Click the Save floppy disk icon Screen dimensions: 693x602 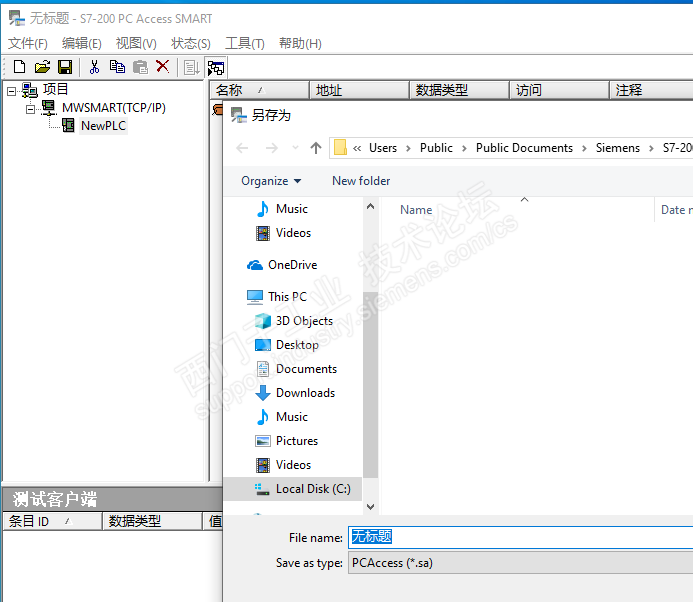65,67
